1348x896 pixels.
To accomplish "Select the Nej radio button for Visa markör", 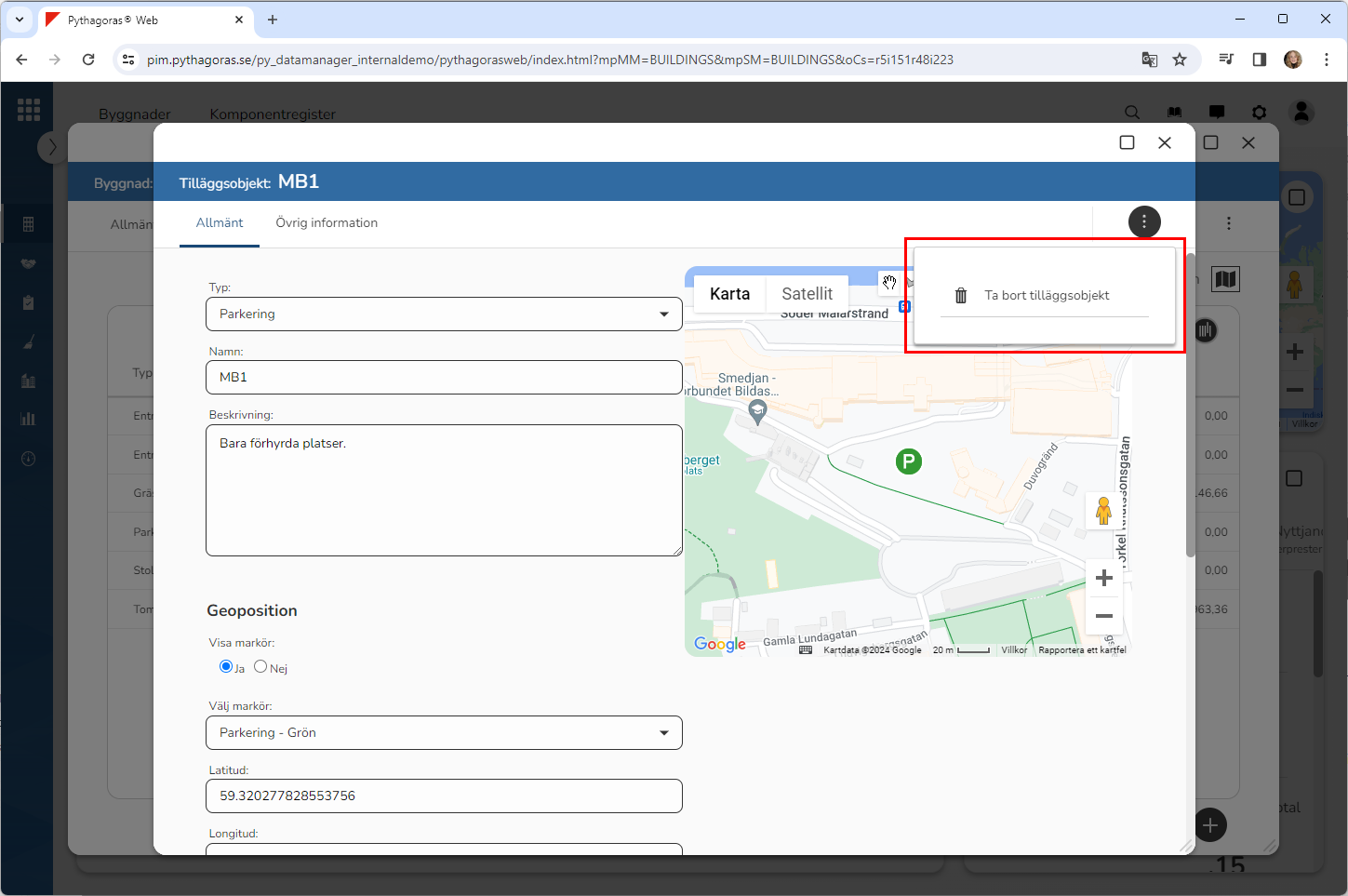I will (x=260, y=666).
